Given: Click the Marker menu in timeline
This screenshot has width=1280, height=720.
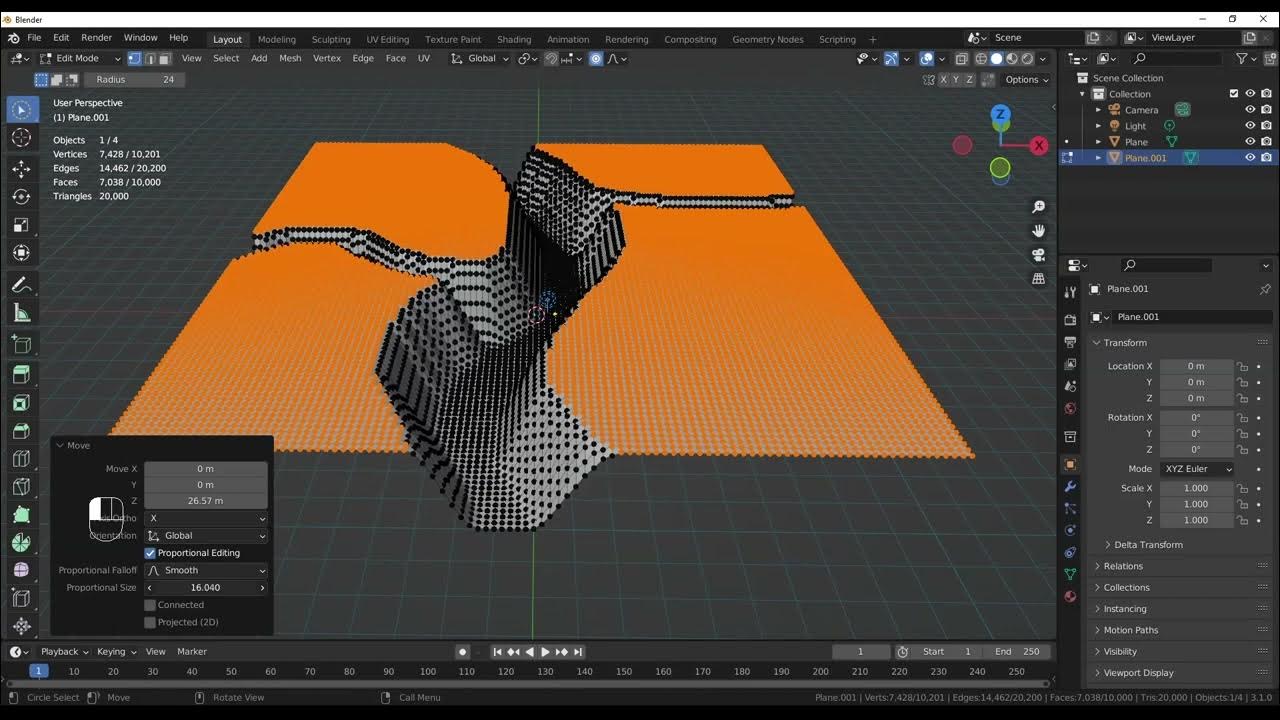Looking at the screenshot, I should coord(192,652).
